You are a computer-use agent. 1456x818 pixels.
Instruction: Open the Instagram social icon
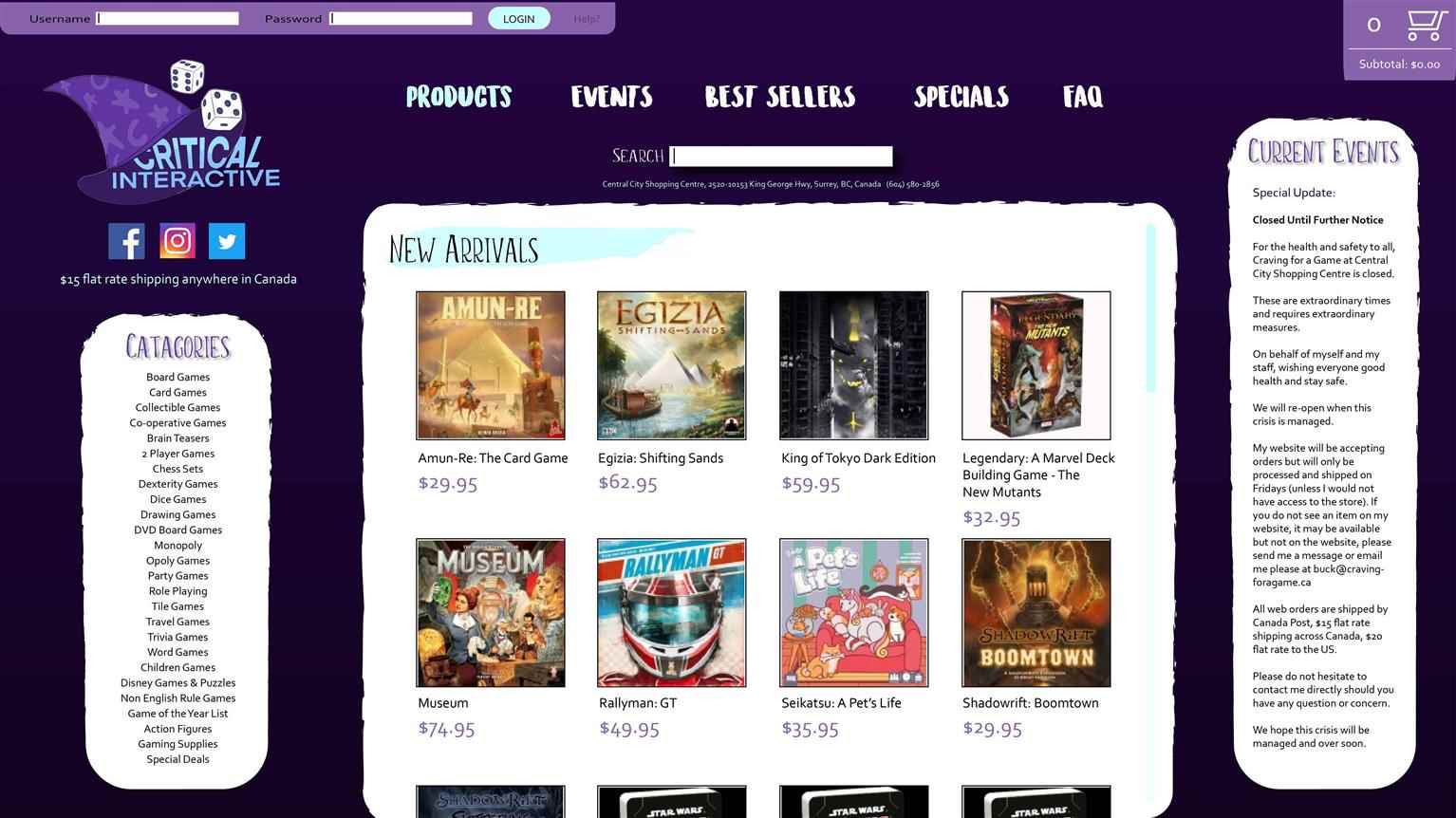177,241
